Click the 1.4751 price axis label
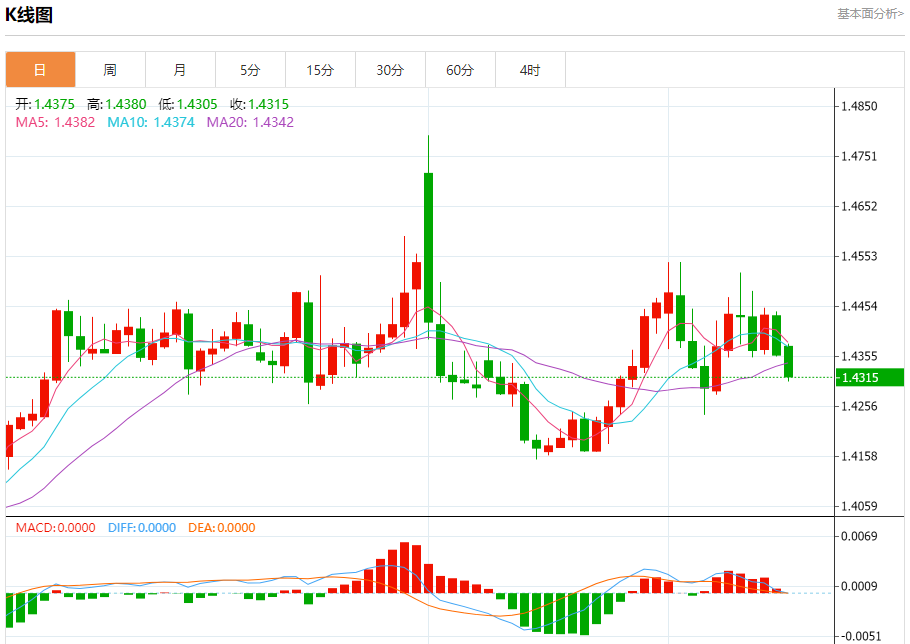The width and height of the screenshot is (910, 644). [x=860, y=156]
